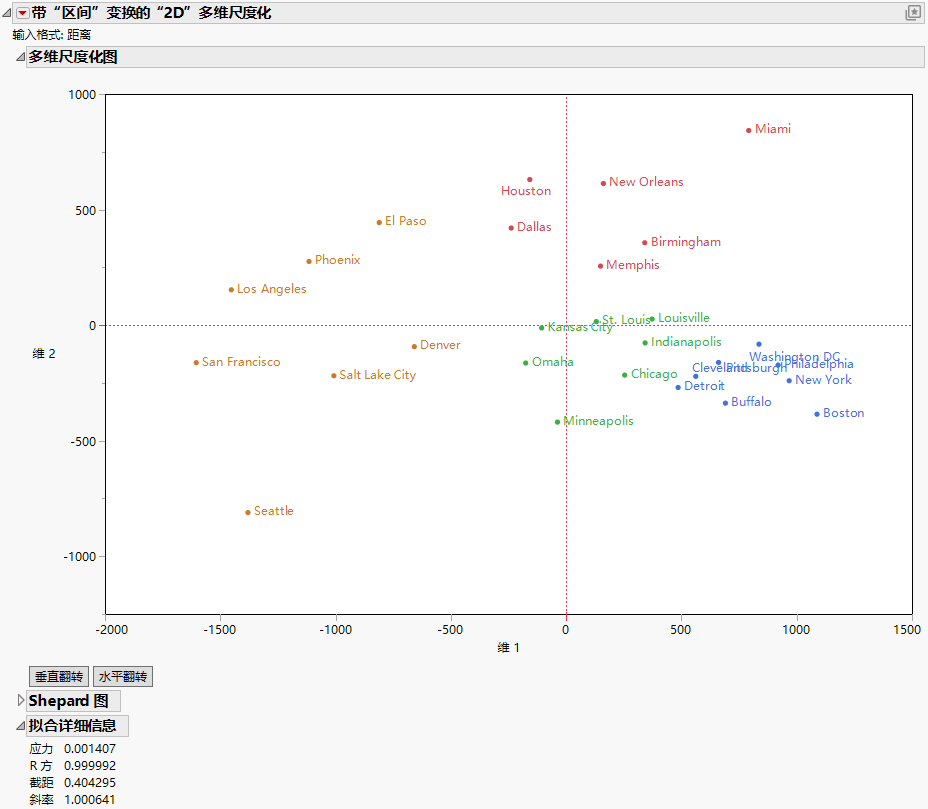Click the 维 1 axis title
This screenshot has height=809, width=928.
(x=508, y=647)
